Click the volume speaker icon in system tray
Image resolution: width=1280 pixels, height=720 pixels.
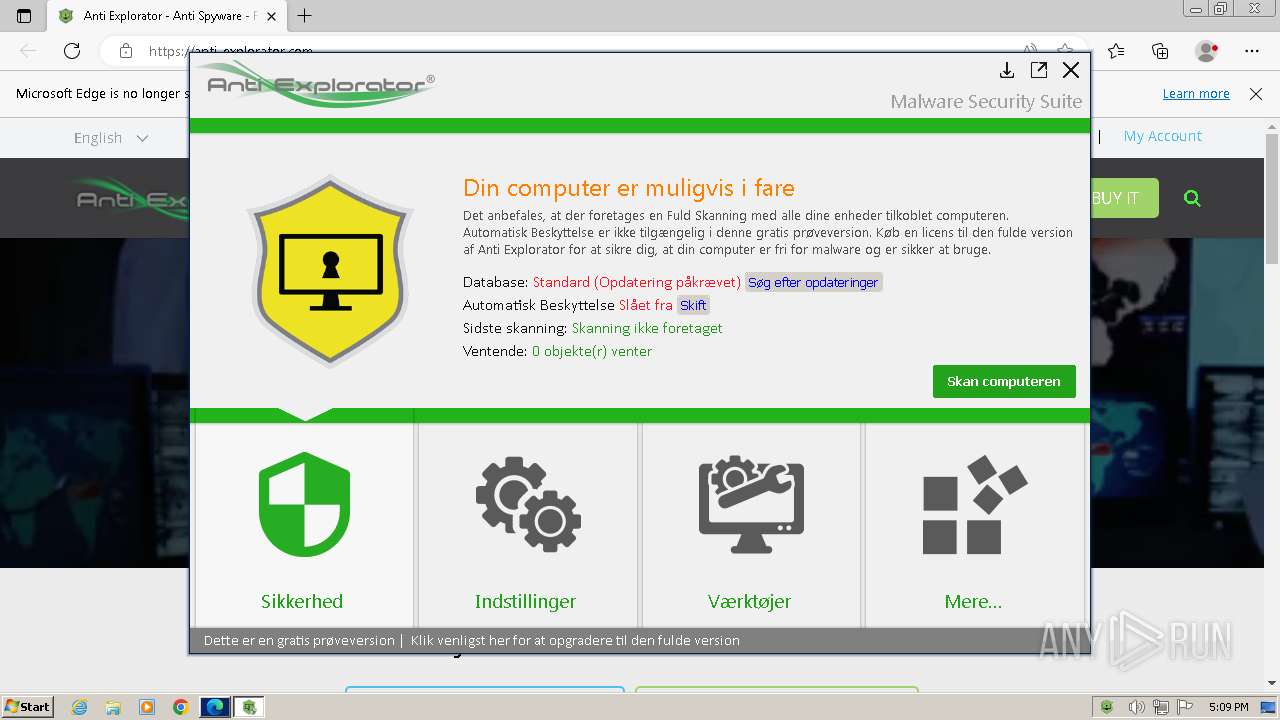[x=1137, y=707]
